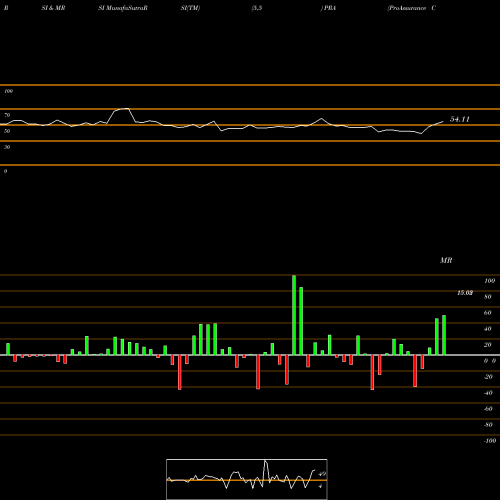Click the MR axis label -100

point(489,441)
